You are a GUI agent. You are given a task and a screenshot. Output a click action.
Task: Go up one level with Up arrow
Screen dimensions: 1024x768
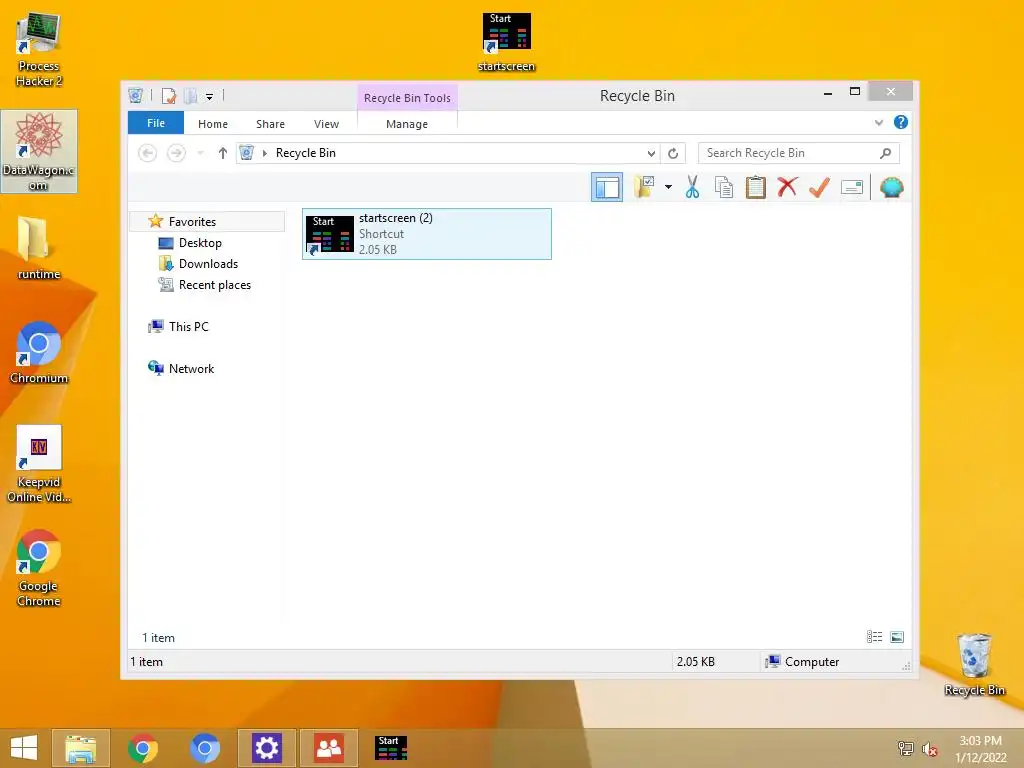[223, 153]
